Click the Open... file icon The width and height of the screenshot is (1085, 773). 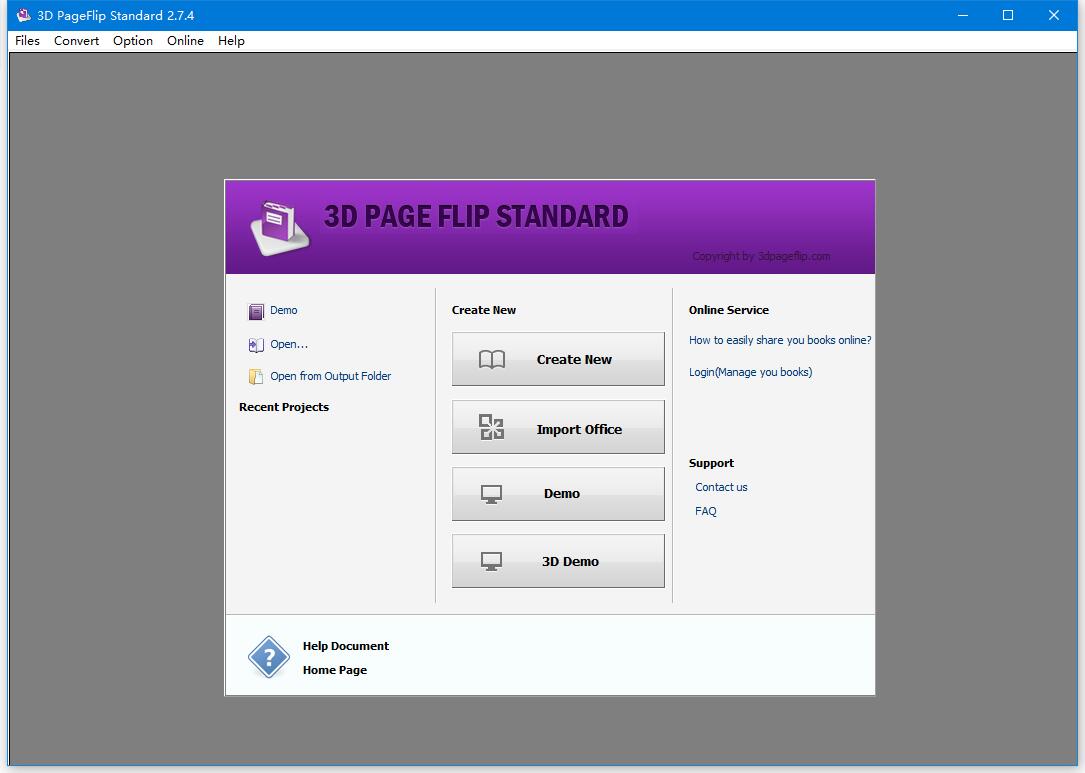256,345
